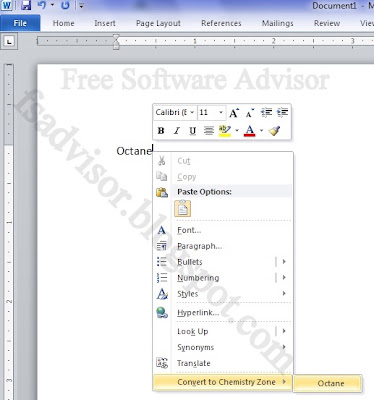Click the Grow Font icon in mini toolbar
The height and width of the screenshot is (400, 374).
tap(234, 113)
